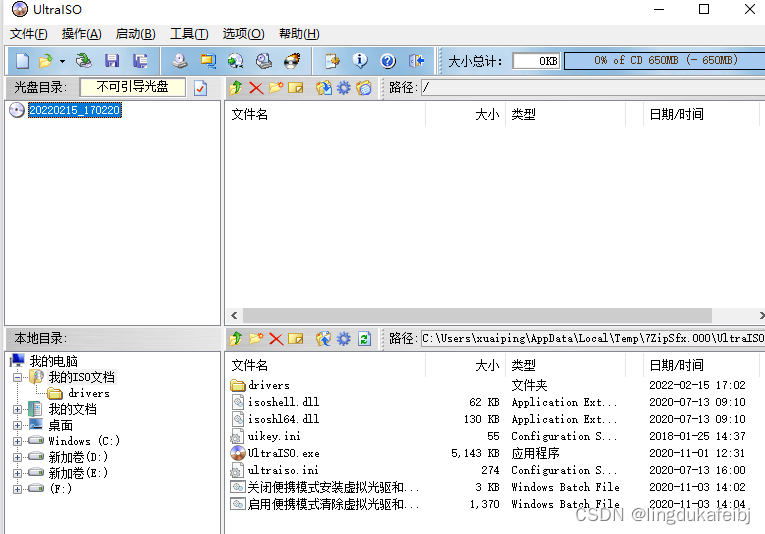Open the 启动(B) menu
The height and width of the screenshot is (534, 765).
(x=136, y=34)
